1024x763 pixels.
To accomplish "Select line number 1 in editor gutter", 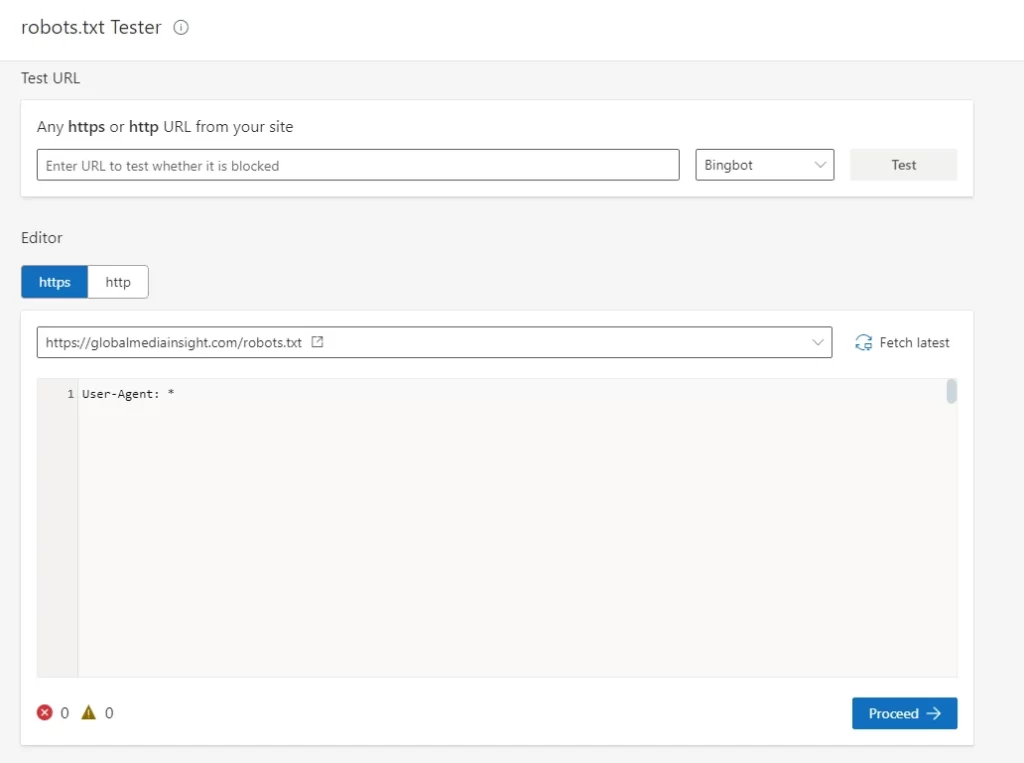I will point(70,394).
